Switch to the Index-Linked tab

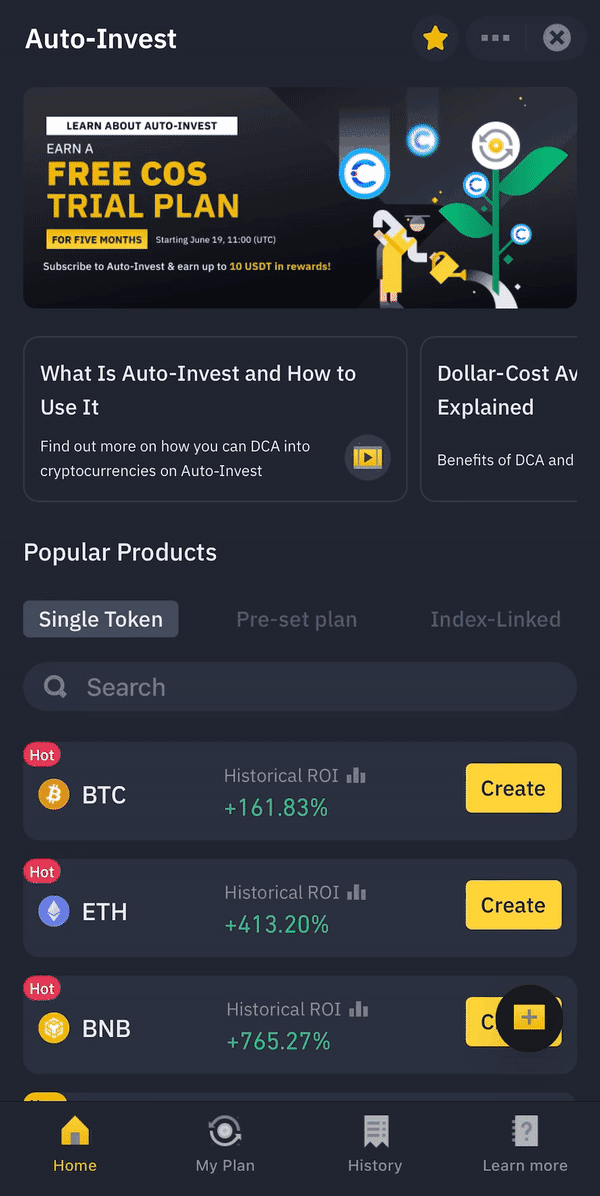click(495, 619)
